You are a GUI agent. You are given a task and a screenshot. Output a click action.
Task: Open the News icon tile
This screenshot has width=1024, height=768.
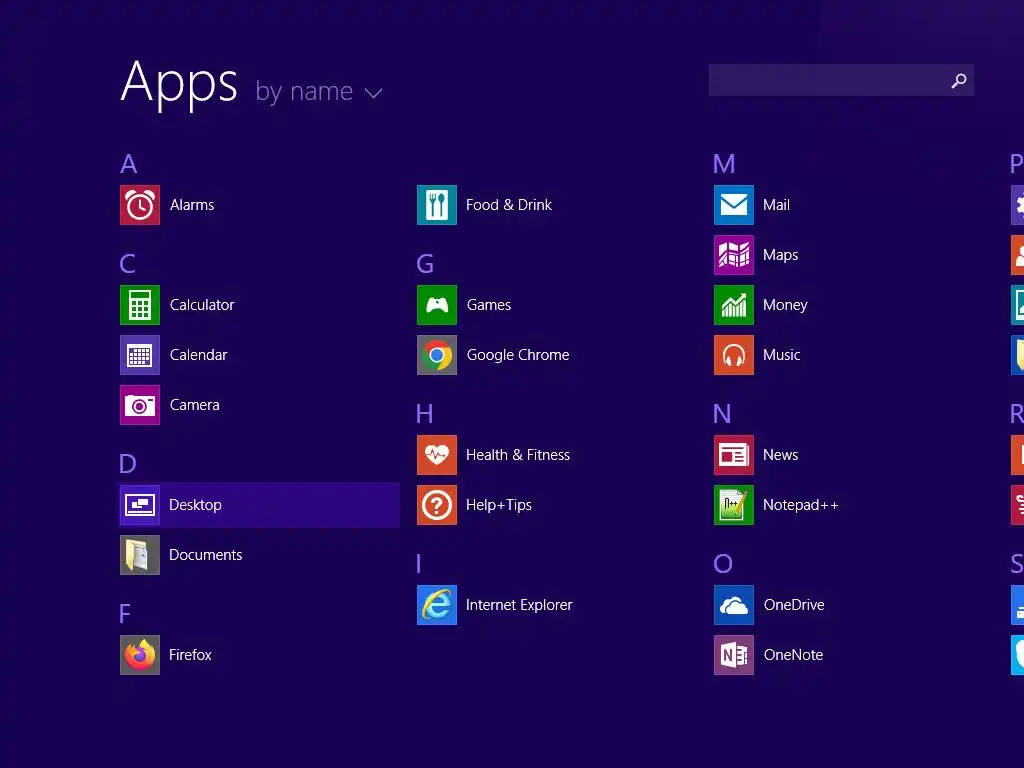click(734, 455)
